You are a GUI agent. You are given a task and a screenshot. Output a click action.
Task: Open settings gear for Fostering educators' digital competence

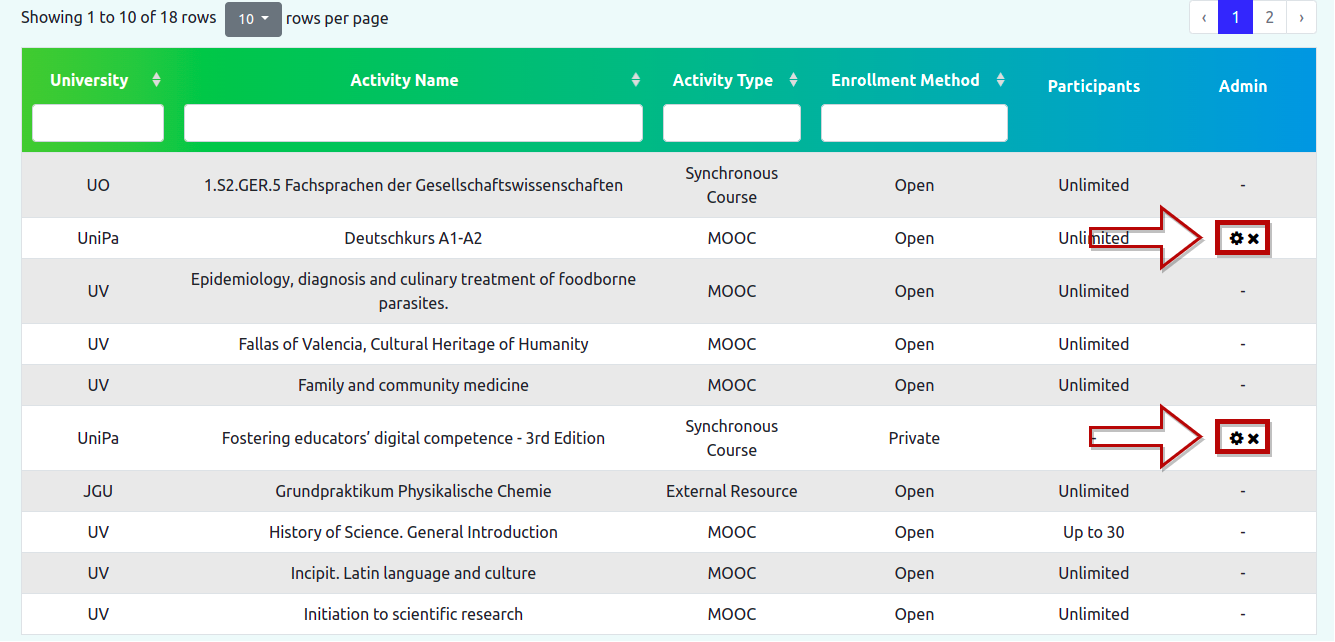coord(1236,439)
